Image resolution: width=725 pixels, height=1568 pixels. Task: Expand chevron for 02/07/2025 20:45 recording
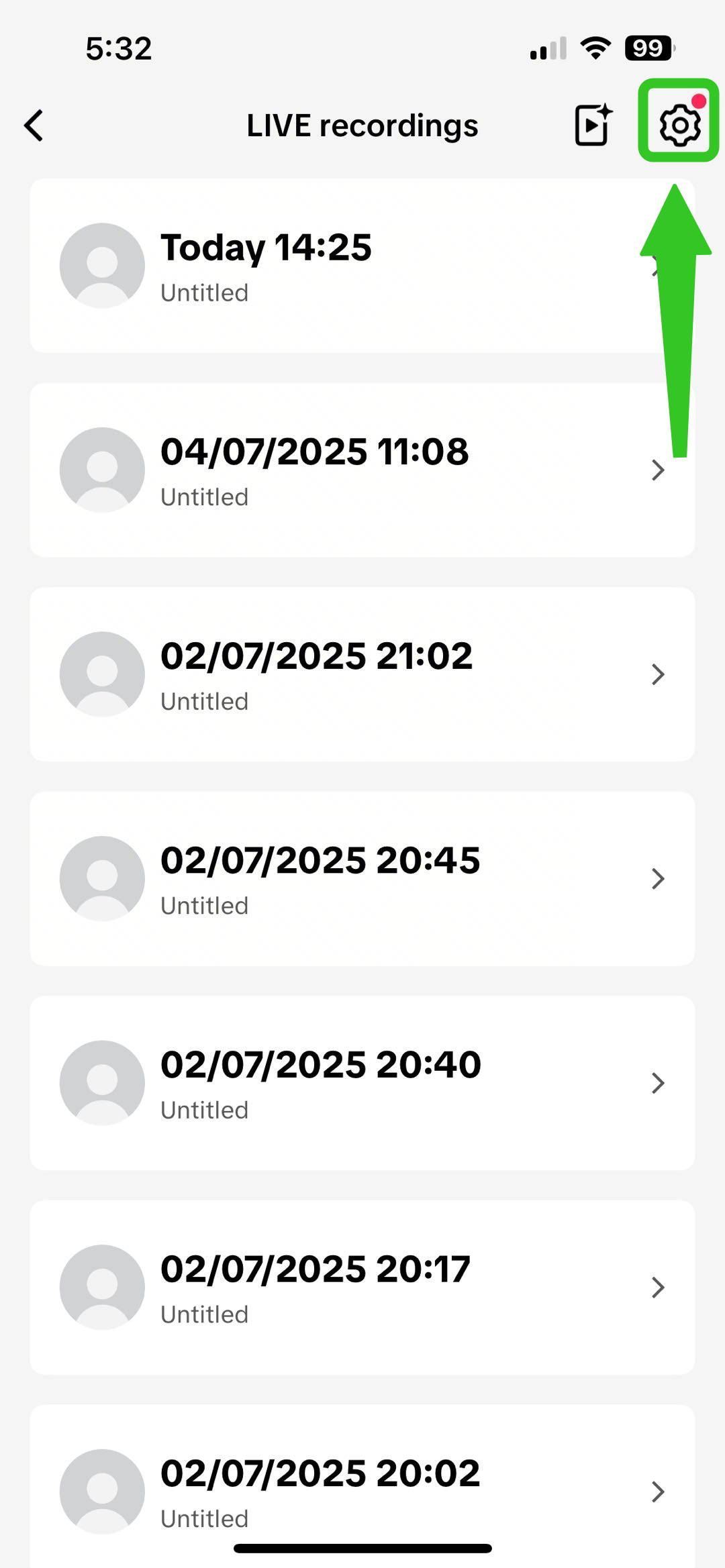(658, 878)
